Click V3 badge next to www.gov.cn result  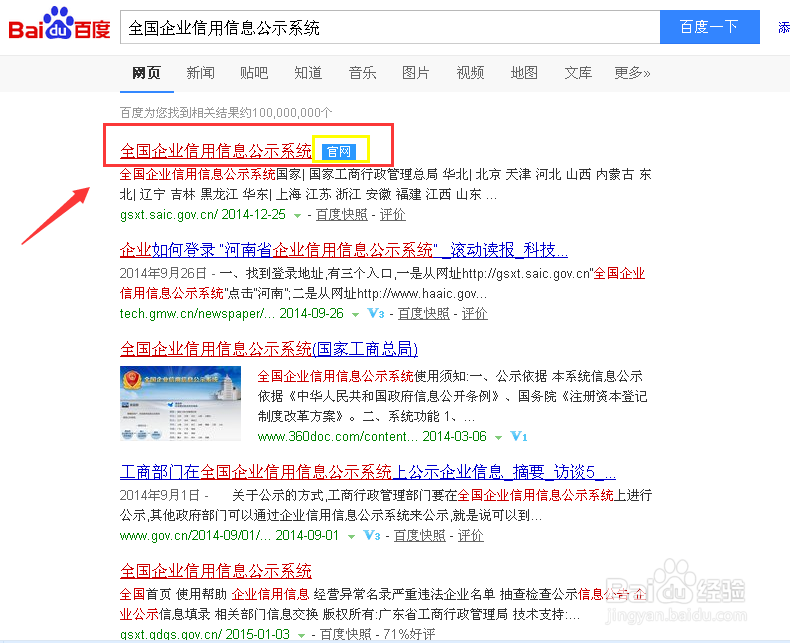(372, 535)
